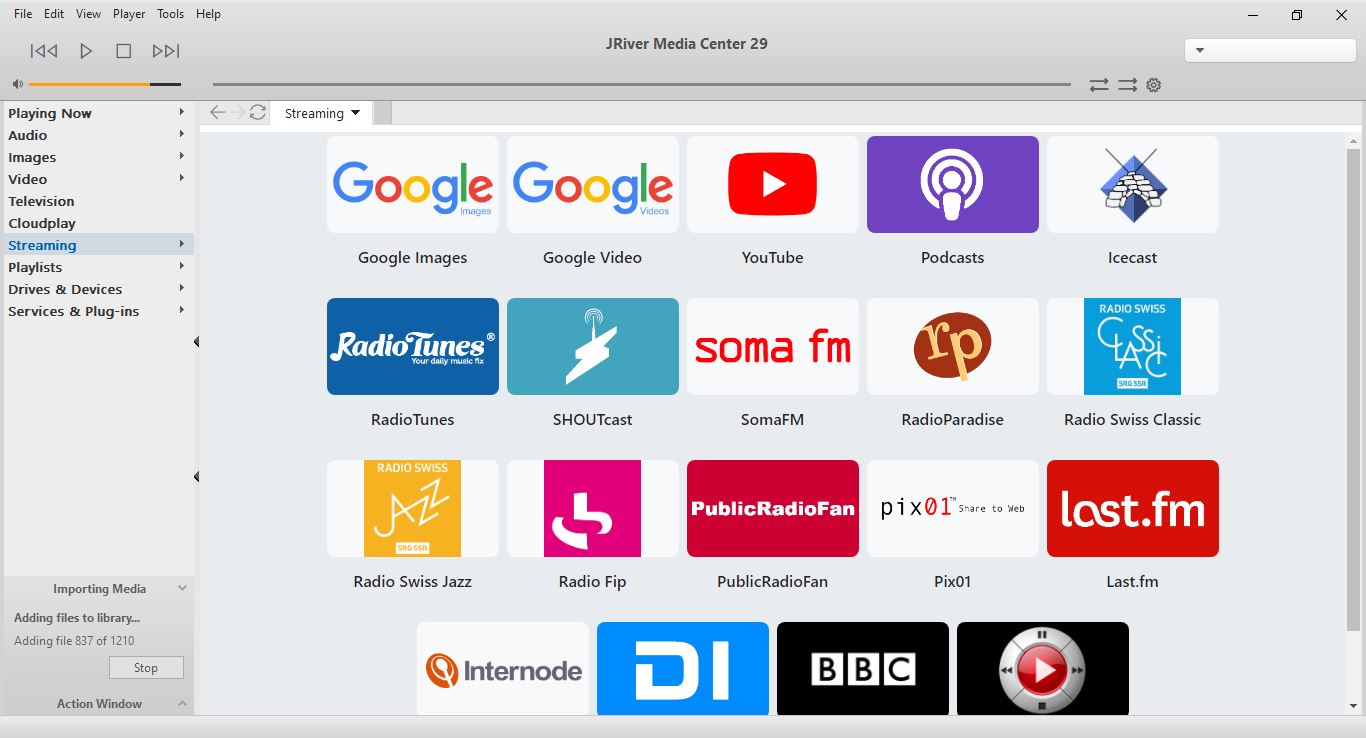Click the Previous track button
The width and height of the screenshot is (1366, 738).
[44, 51]
